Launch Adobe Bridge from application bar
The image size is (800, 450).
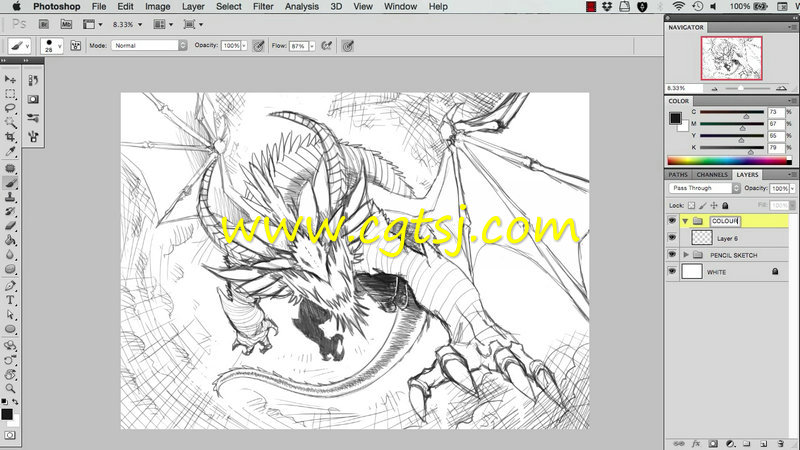click(x=44, y=24)
